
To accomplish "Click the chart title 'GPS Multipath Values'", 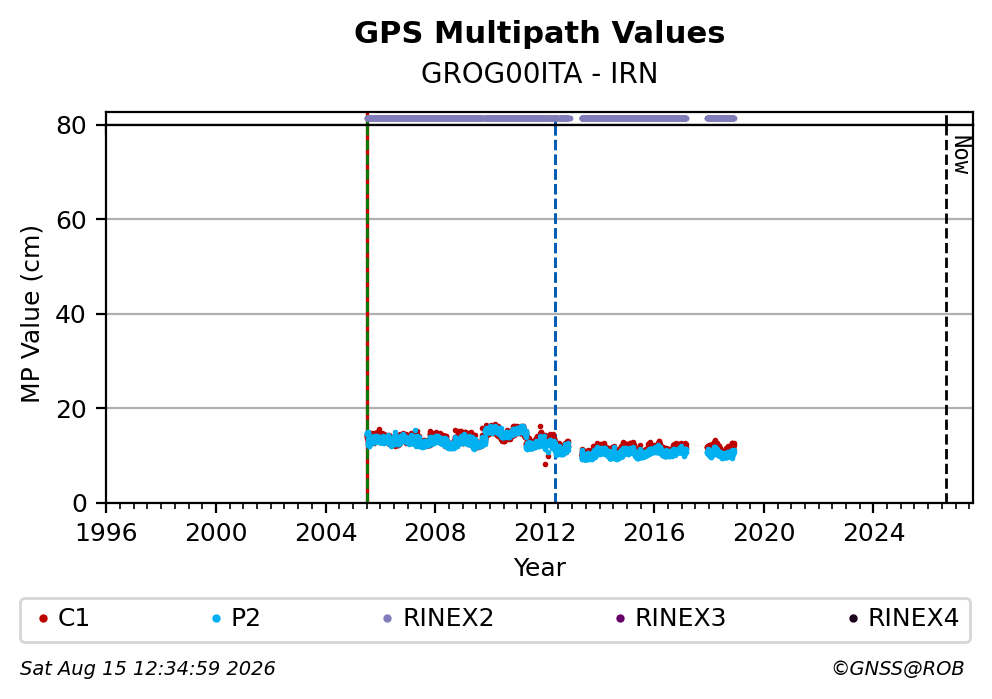I will 539,33.
